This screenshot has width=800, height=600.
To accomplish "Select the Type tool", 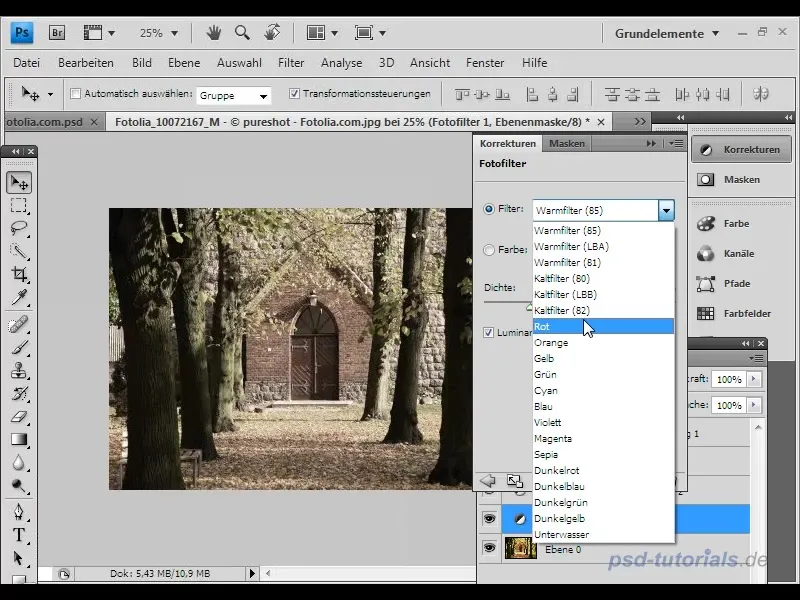I will [19, 535].
